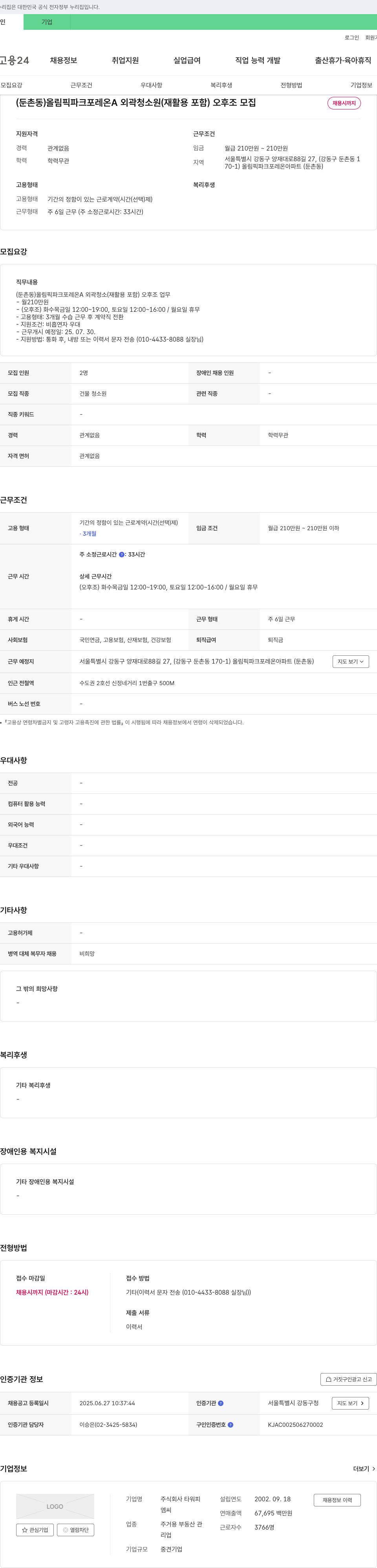Click the 주식회사 타워피엠씨 company name

(180, 1504)
